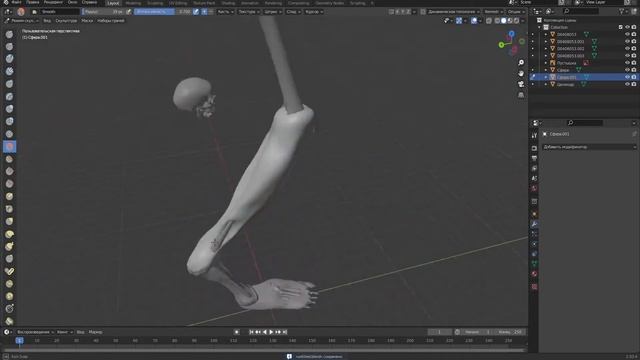
Task: Open the Material properties tab icon
Action: [x=534, y=274]
